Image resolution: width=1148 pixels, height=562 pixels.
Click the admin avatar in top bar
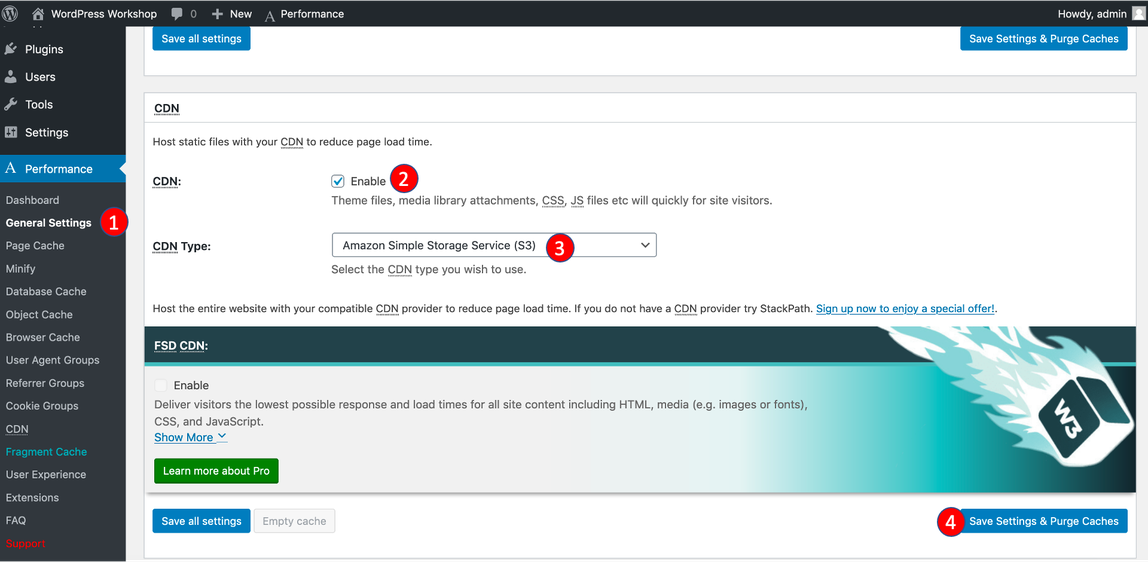(1138, 13)
